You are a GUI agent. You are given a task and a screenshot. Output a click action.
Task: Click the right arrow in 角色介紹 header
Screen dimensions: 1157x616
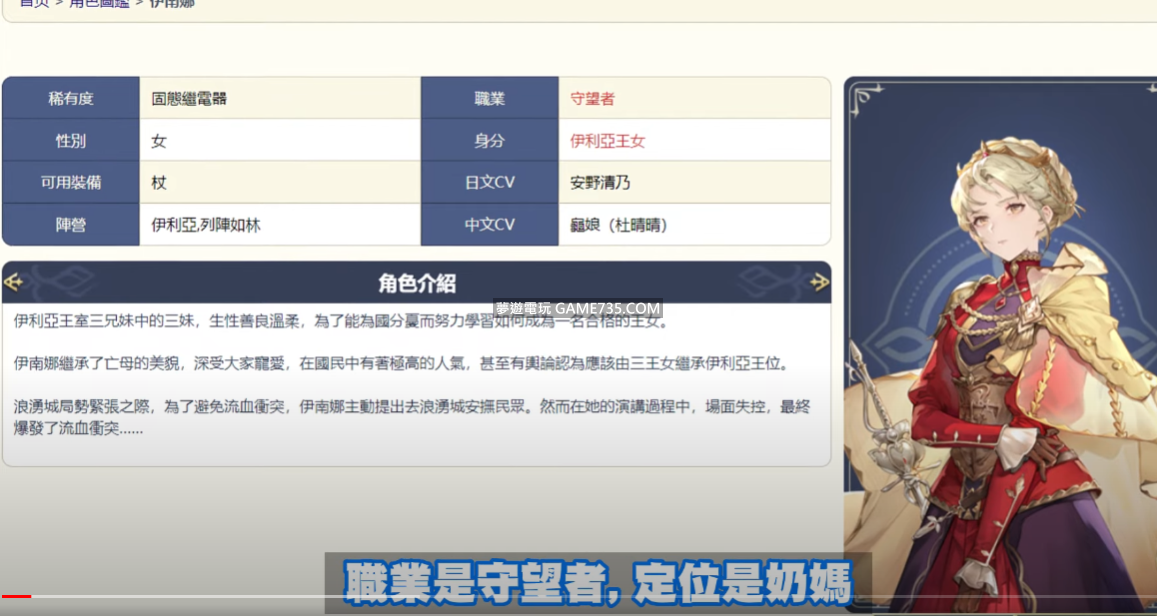[x=820, y=283]
